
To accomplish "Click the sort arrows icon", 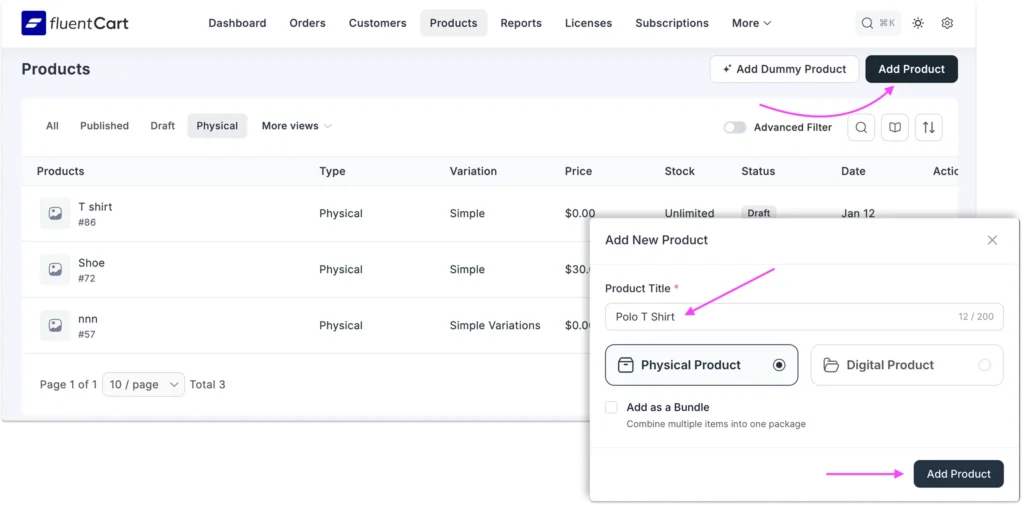I will (x=929, y=127).
